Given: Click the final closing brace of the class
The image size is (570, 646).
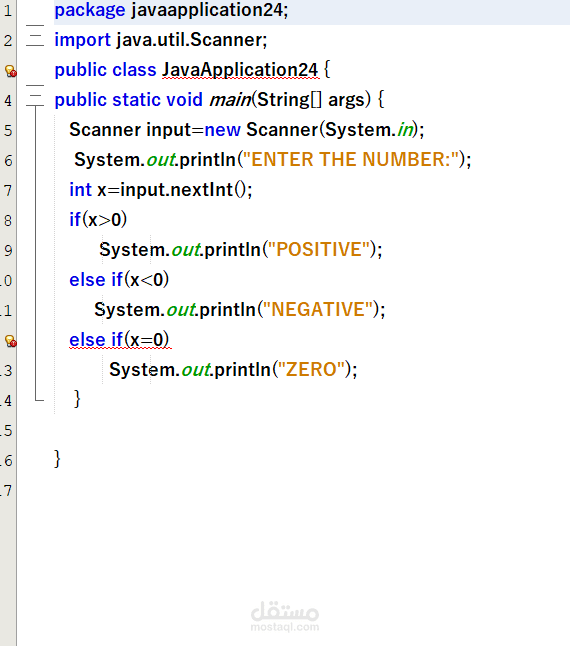Looking at the screenshot, I should coord(57,459).
